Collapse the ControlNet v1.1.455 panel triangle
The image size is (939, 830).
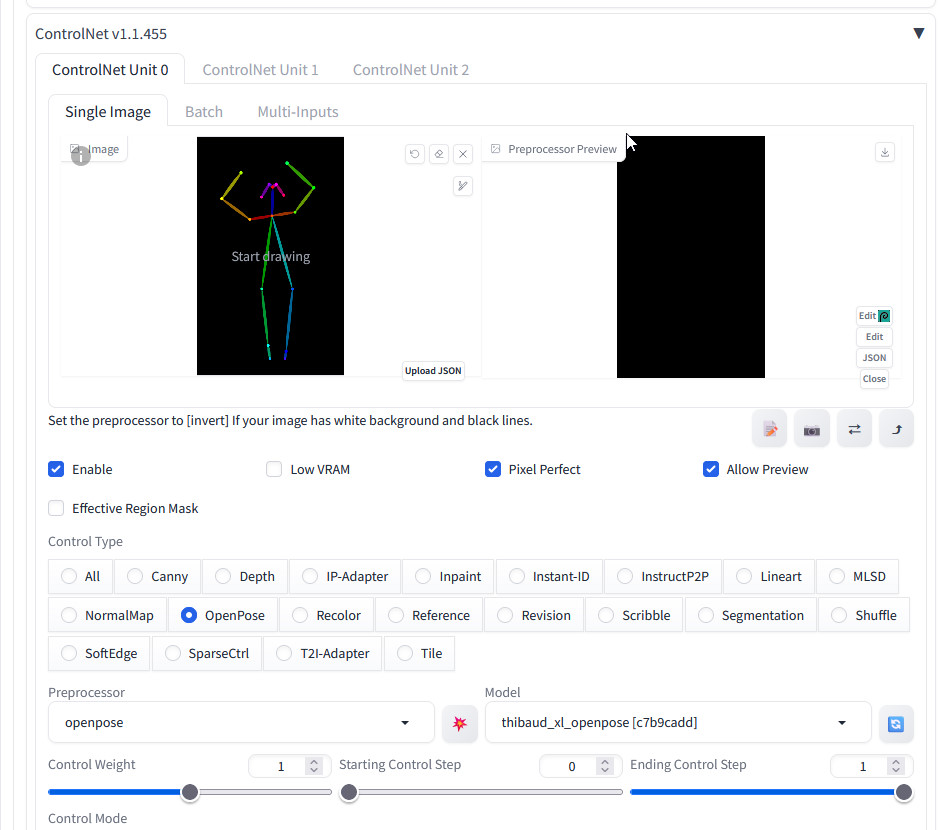pyautogui.click(x=919, y=34)
